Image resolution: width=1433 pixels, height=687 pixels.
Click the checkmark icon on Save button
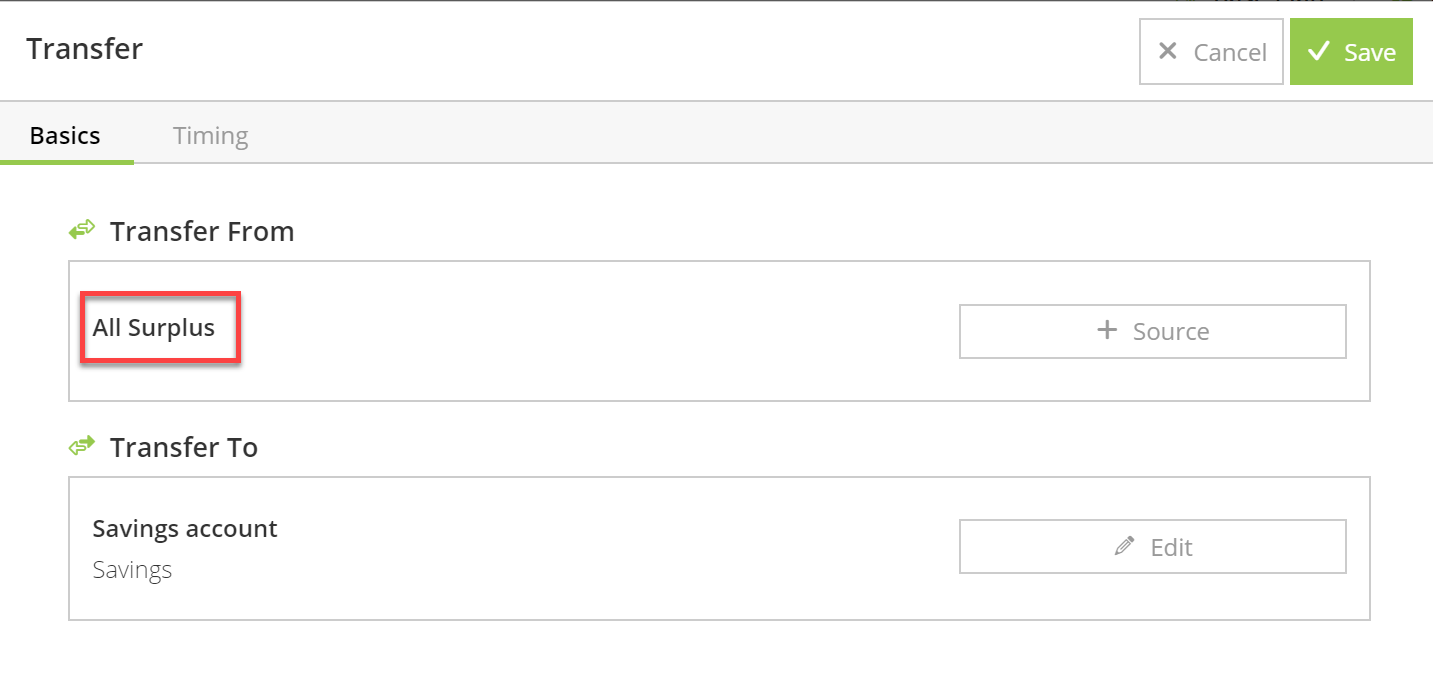click(x=1319, y=51)
